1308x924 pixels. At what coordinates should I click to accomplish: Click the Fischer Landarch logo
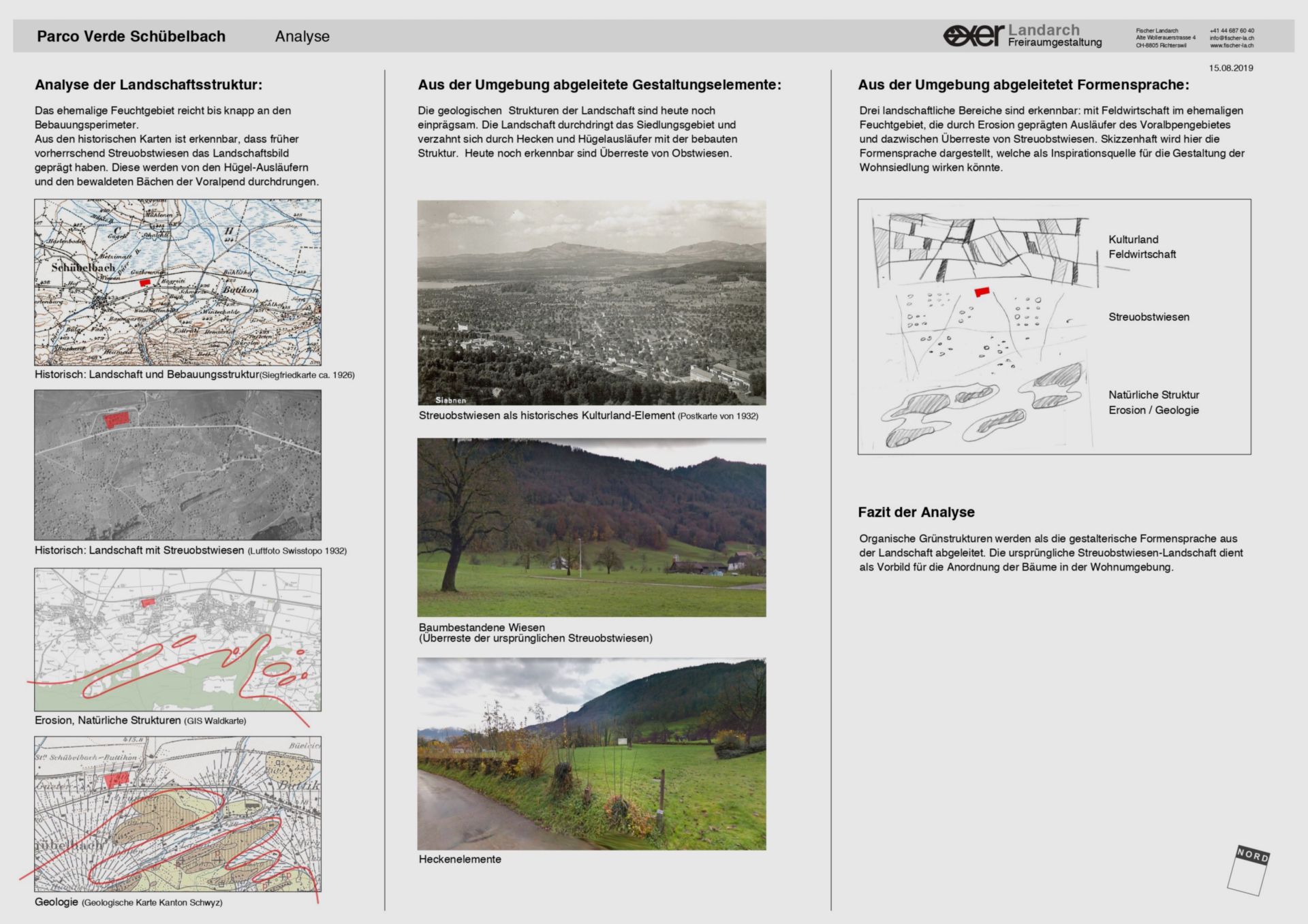(x=973, y=35)
